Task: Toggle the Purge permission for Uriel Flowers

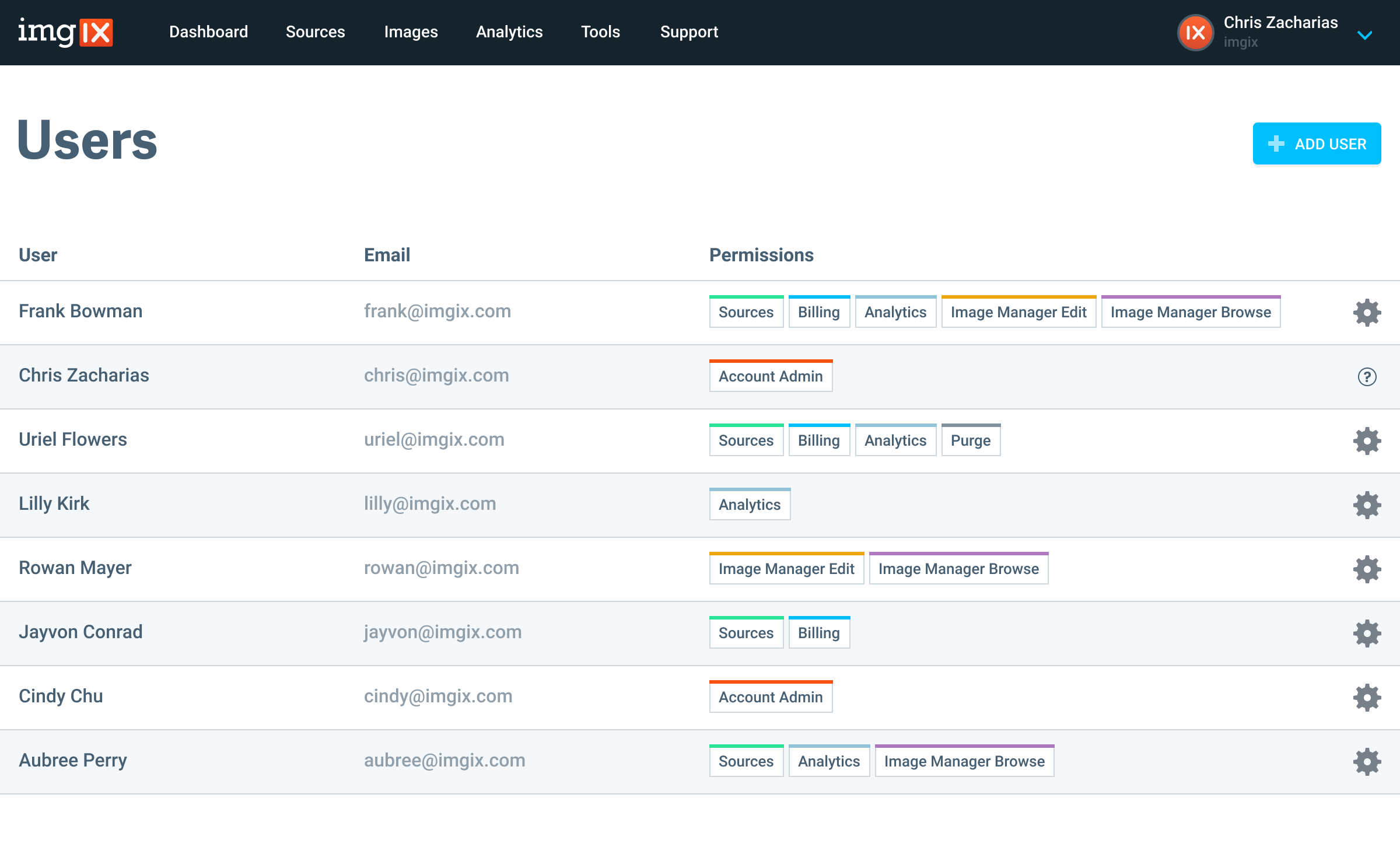Action: pos(971,440)
